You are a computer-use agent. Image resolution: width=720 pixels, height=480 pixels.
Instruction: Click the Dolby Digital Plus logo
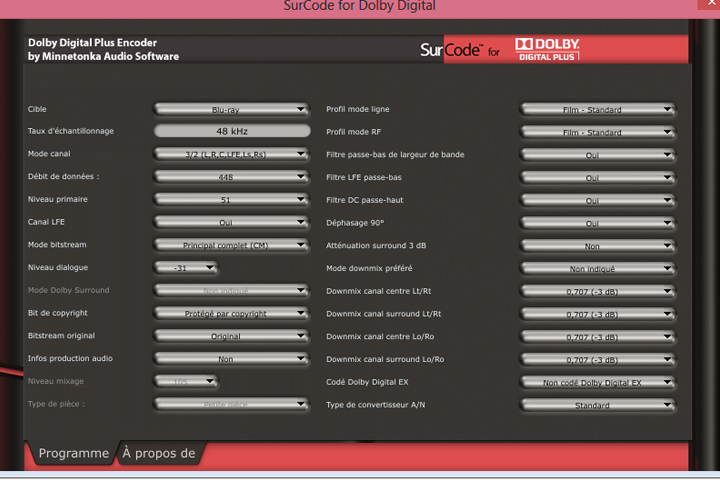point(547,49)
